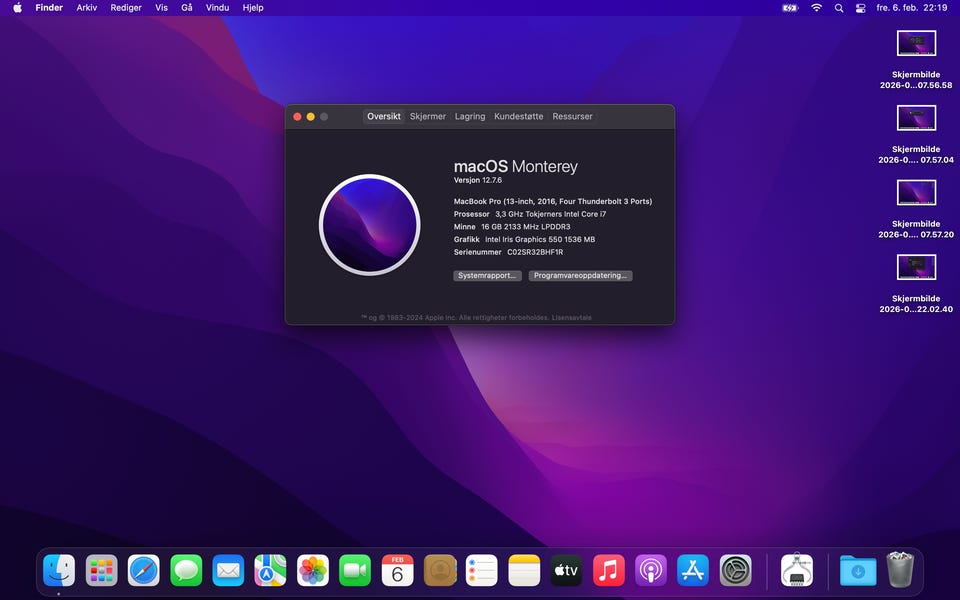The height and width of the screenshot is (600, 960).
Task: Toggle the Control Center in the menu bar
Action: click(x=860, y=8)
